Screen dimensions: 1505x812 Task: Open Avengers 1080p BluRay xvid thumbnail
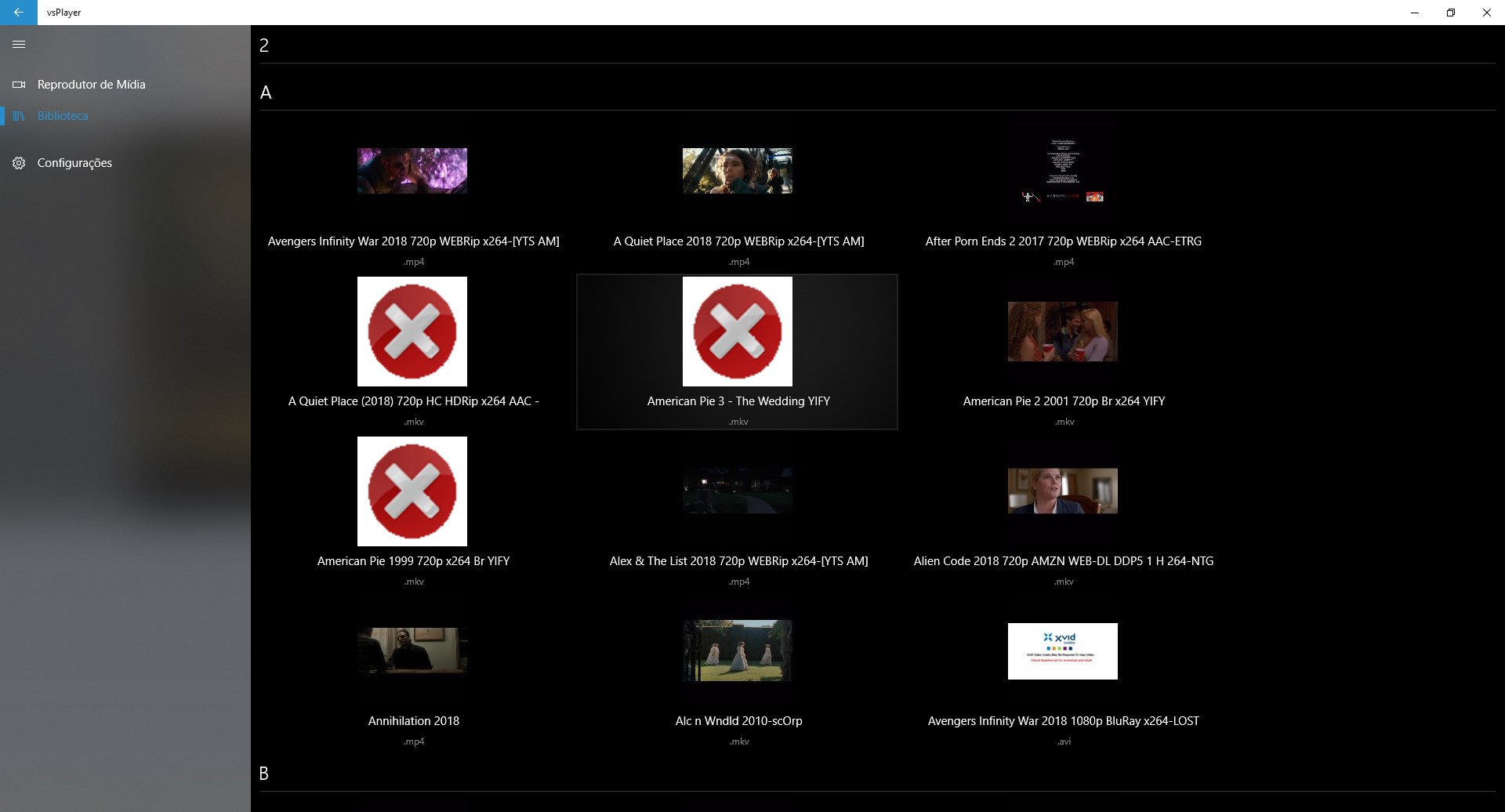[x=1063, y=651]
